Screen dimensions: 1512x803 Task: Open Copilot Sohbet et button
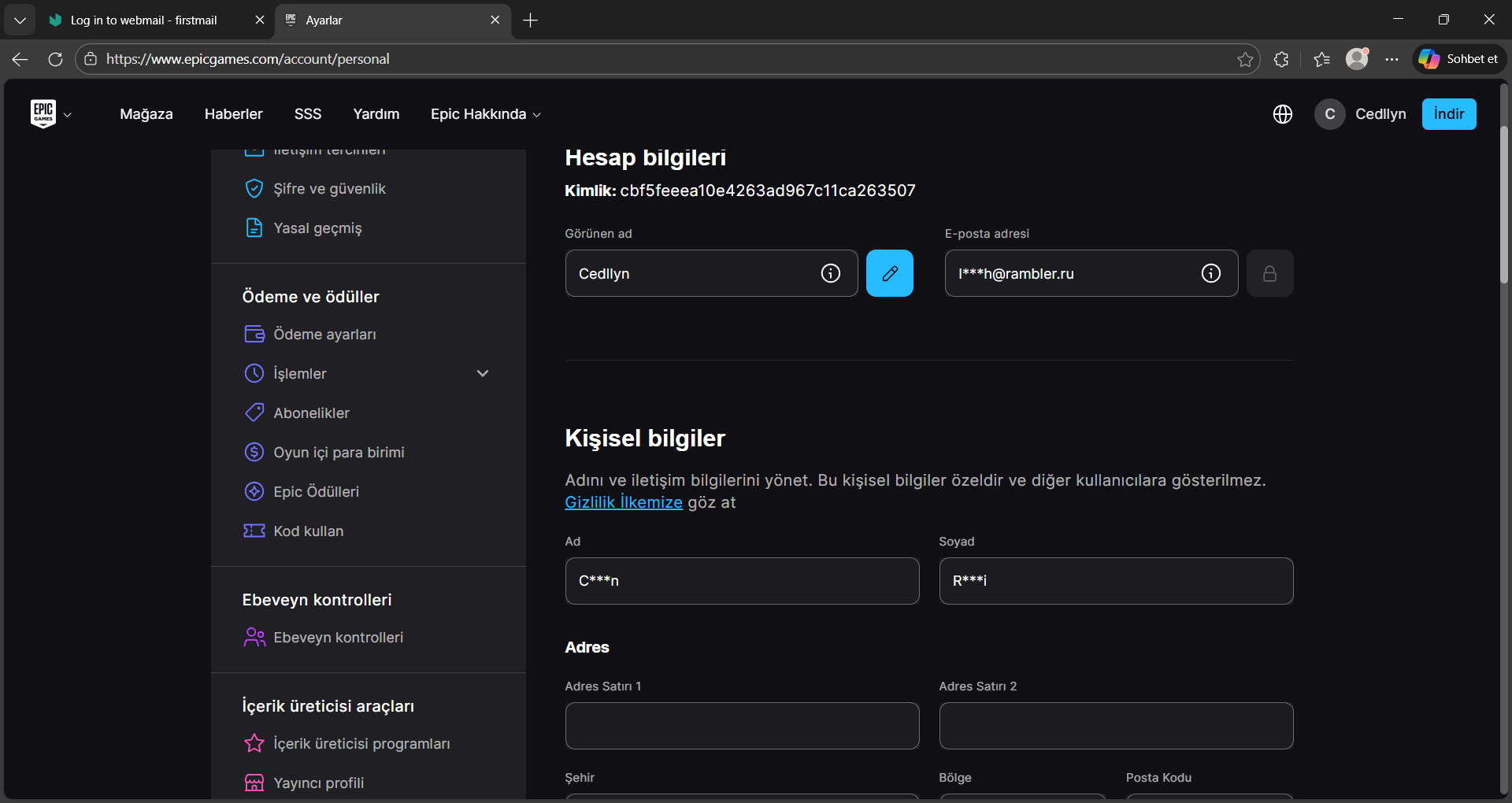coord(1459,59)
